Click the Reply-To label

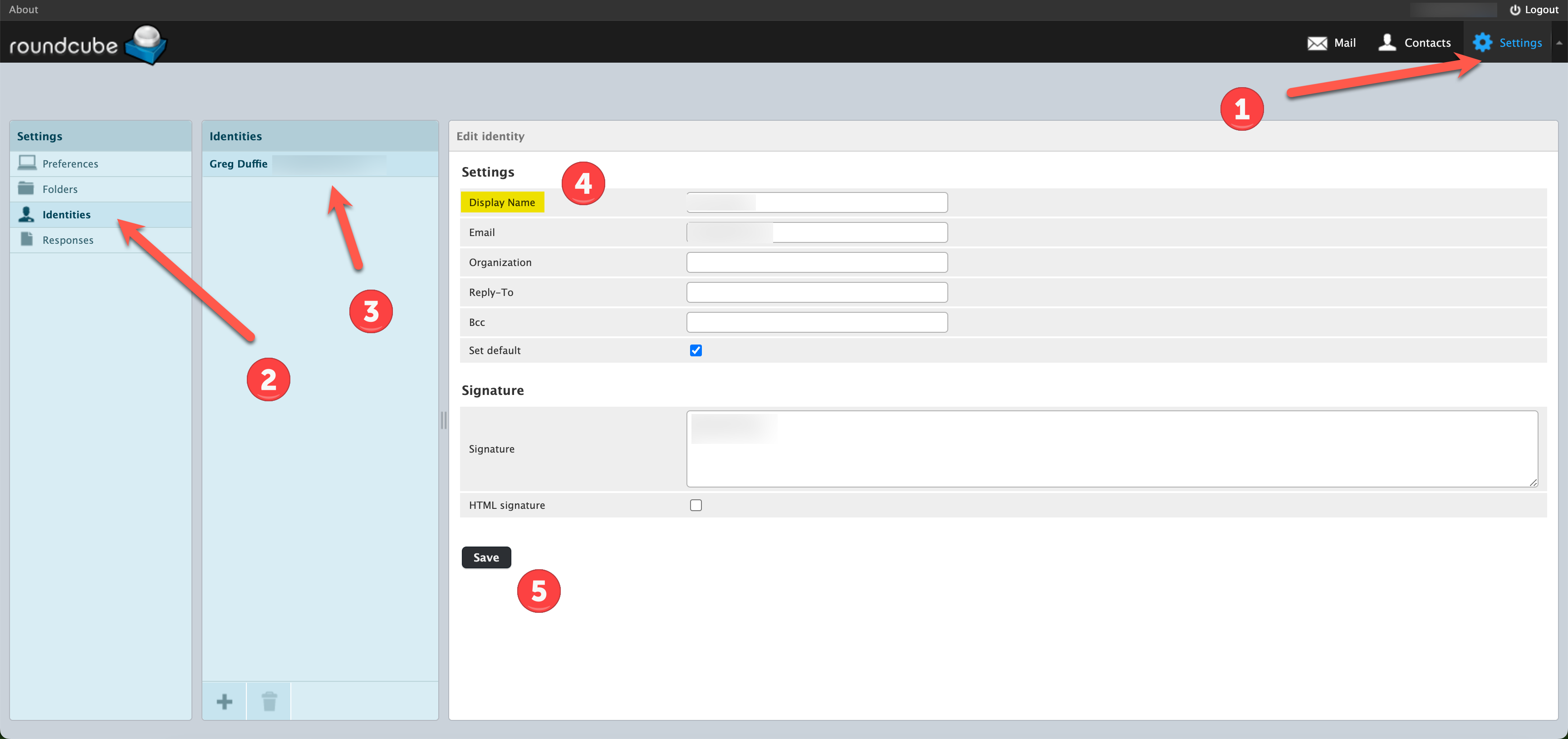(490, 292)
